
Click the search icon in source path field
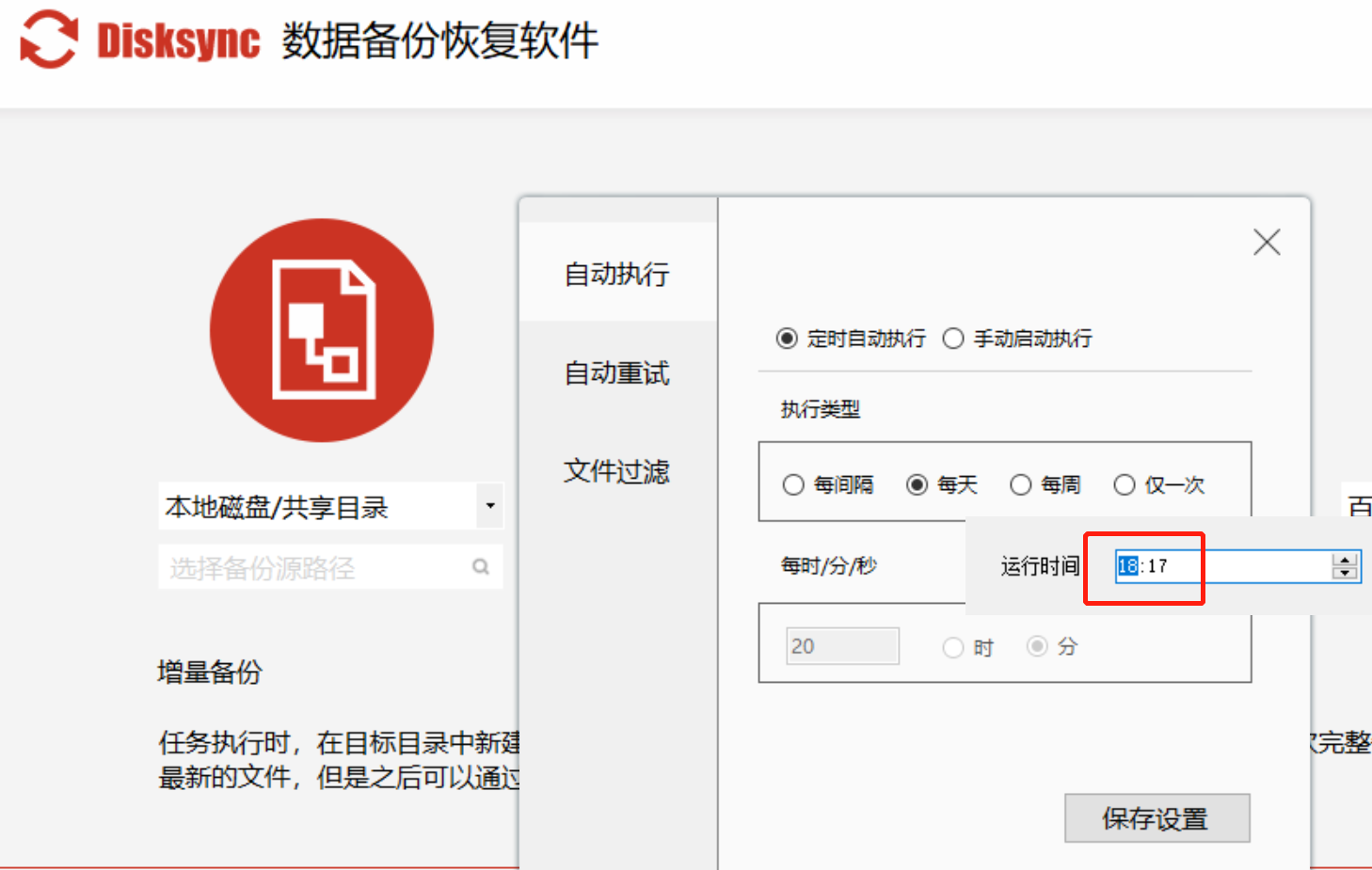tap(481, 567)
